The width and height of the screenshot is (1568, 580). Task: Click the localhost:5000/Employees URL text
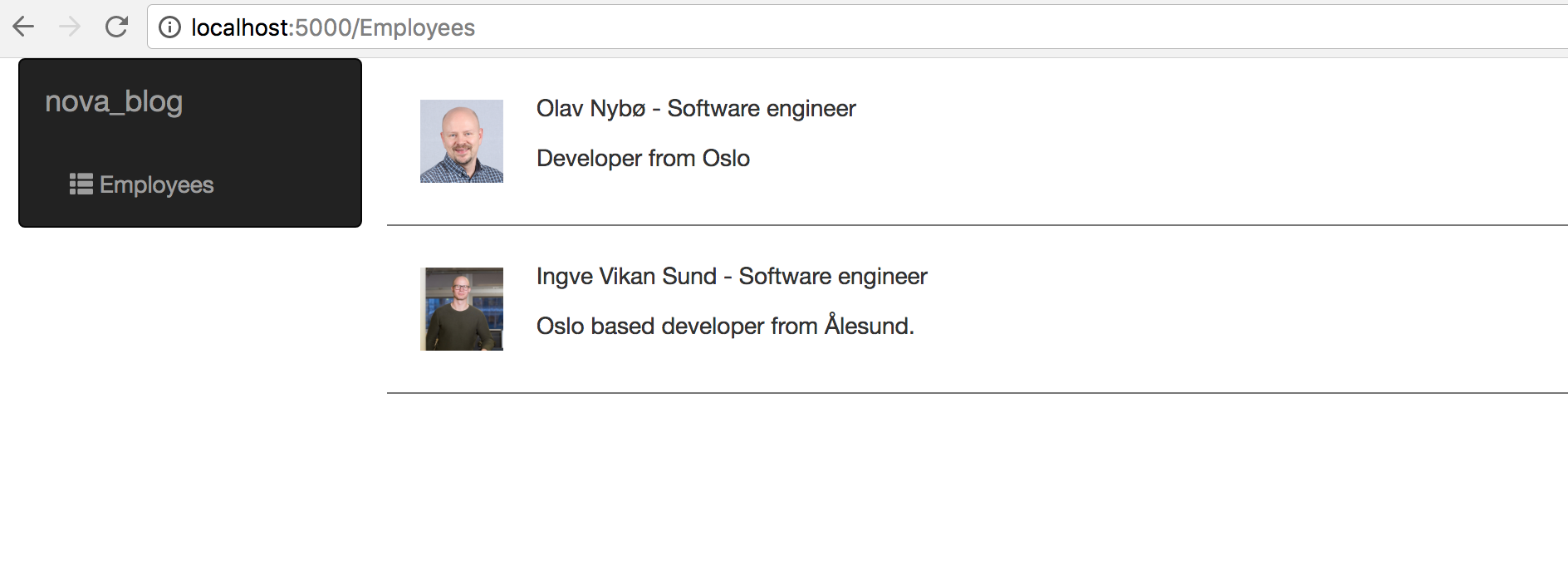tap(332, 27)
